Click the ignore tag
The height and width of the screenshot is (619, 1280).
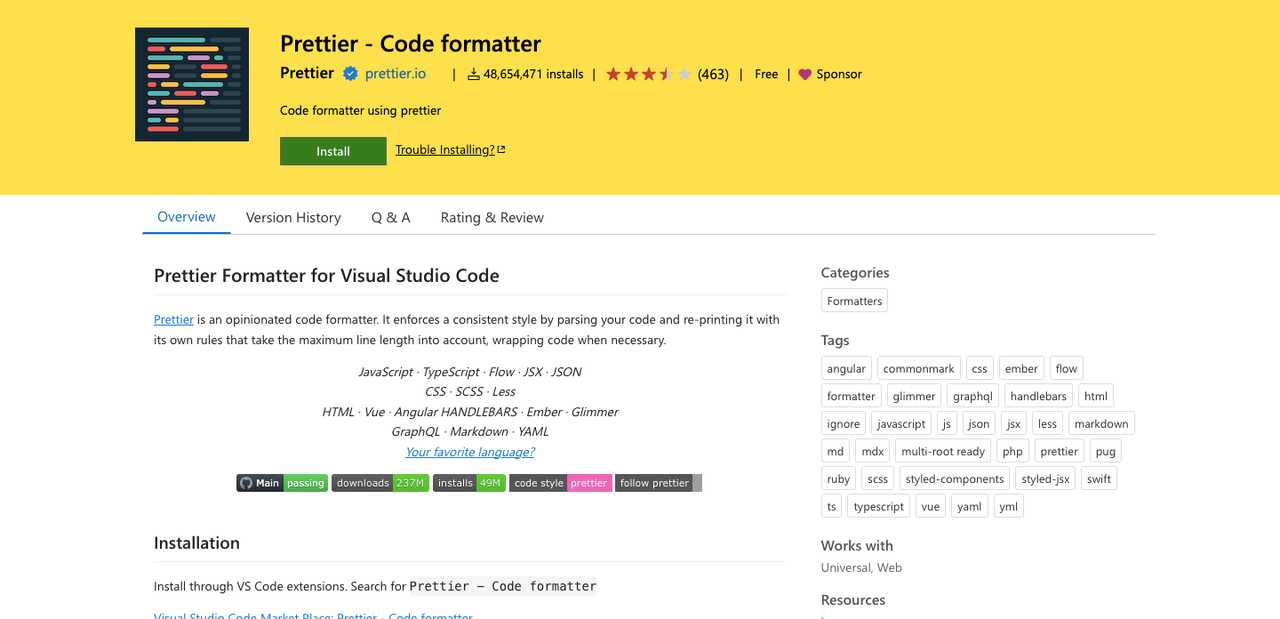[x=843, y=424]
